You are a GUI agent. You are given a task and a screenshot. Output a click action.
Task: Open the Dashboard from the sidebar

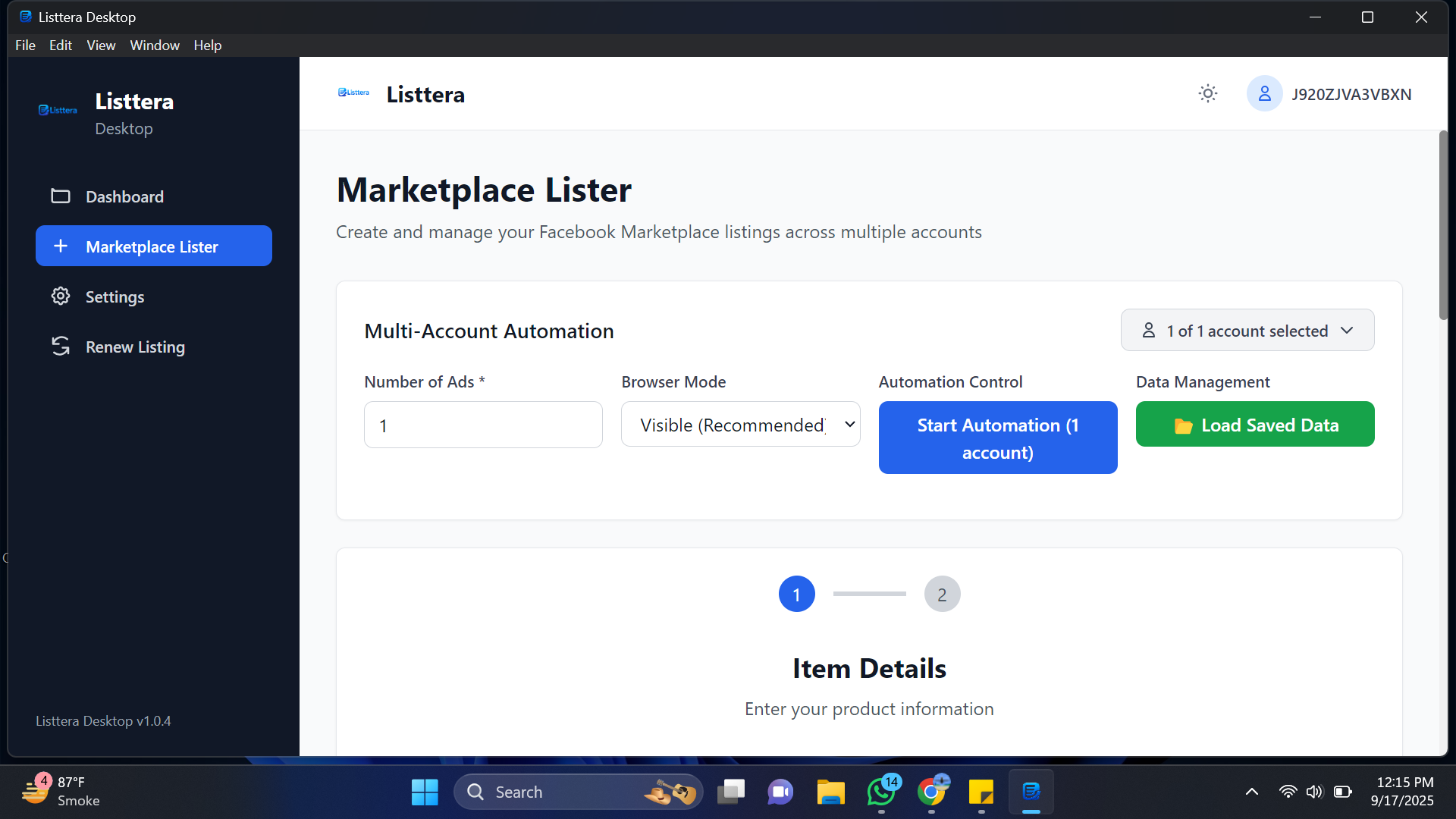tap(124, 196)
